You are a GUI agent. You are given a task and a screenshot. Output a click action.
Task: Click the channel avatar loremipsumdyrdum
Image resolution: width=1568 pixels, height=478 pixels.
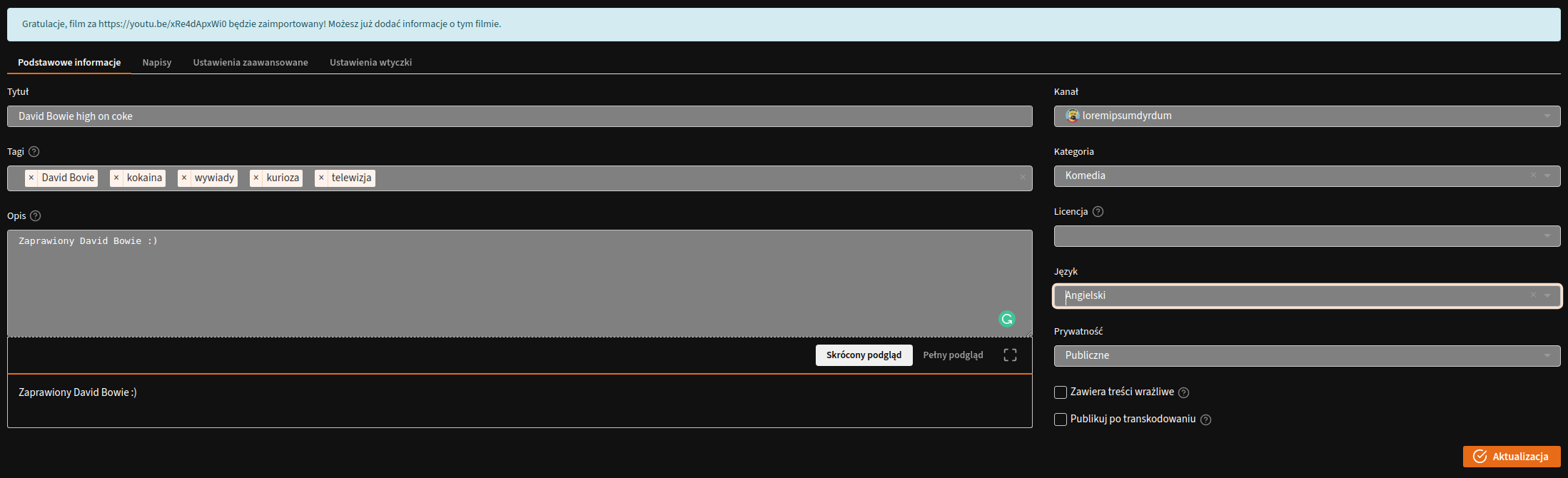click(1072, 116)
